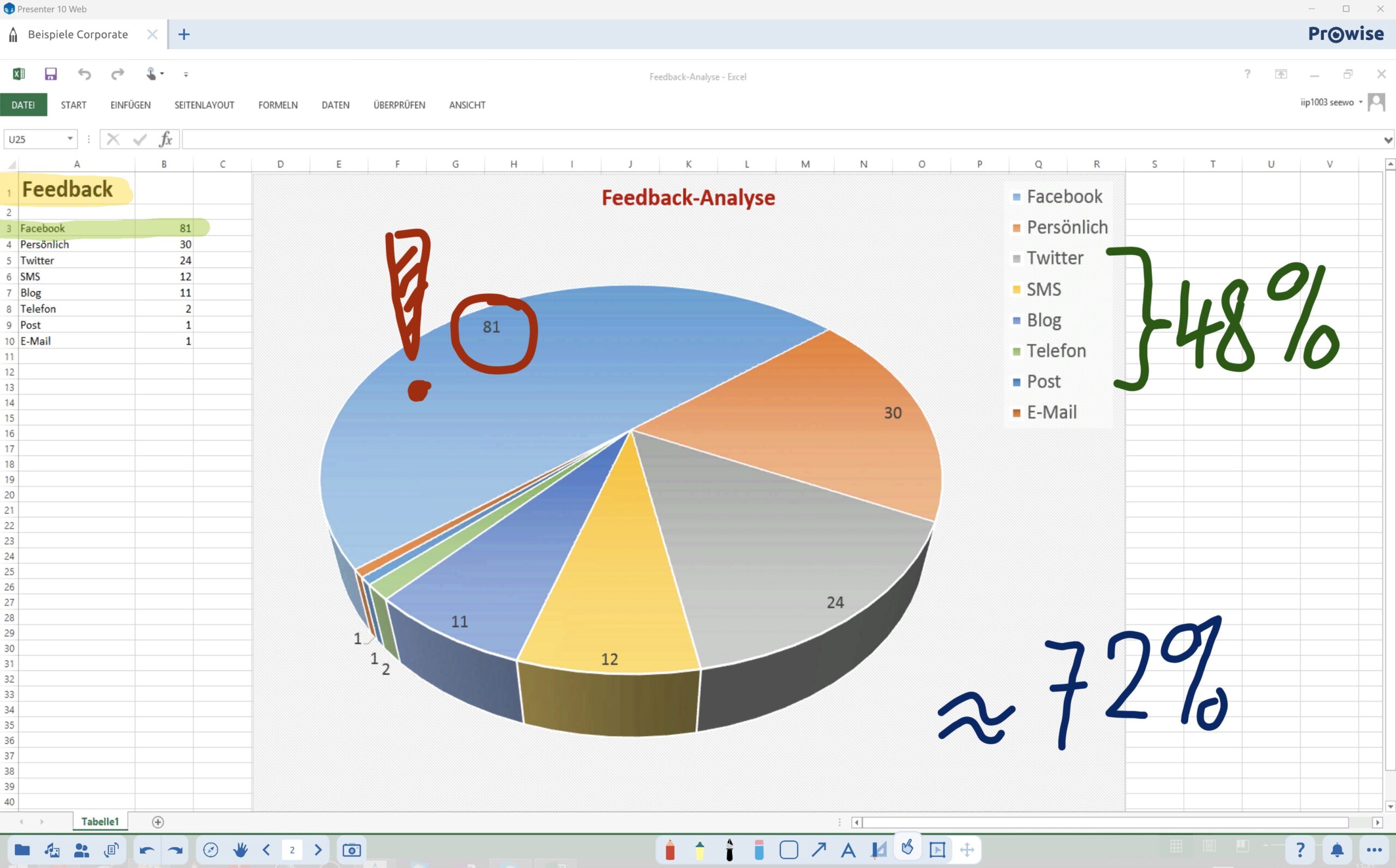Select the arrow line tool
The image size is (1396, 868).
(x=819, y=849)
